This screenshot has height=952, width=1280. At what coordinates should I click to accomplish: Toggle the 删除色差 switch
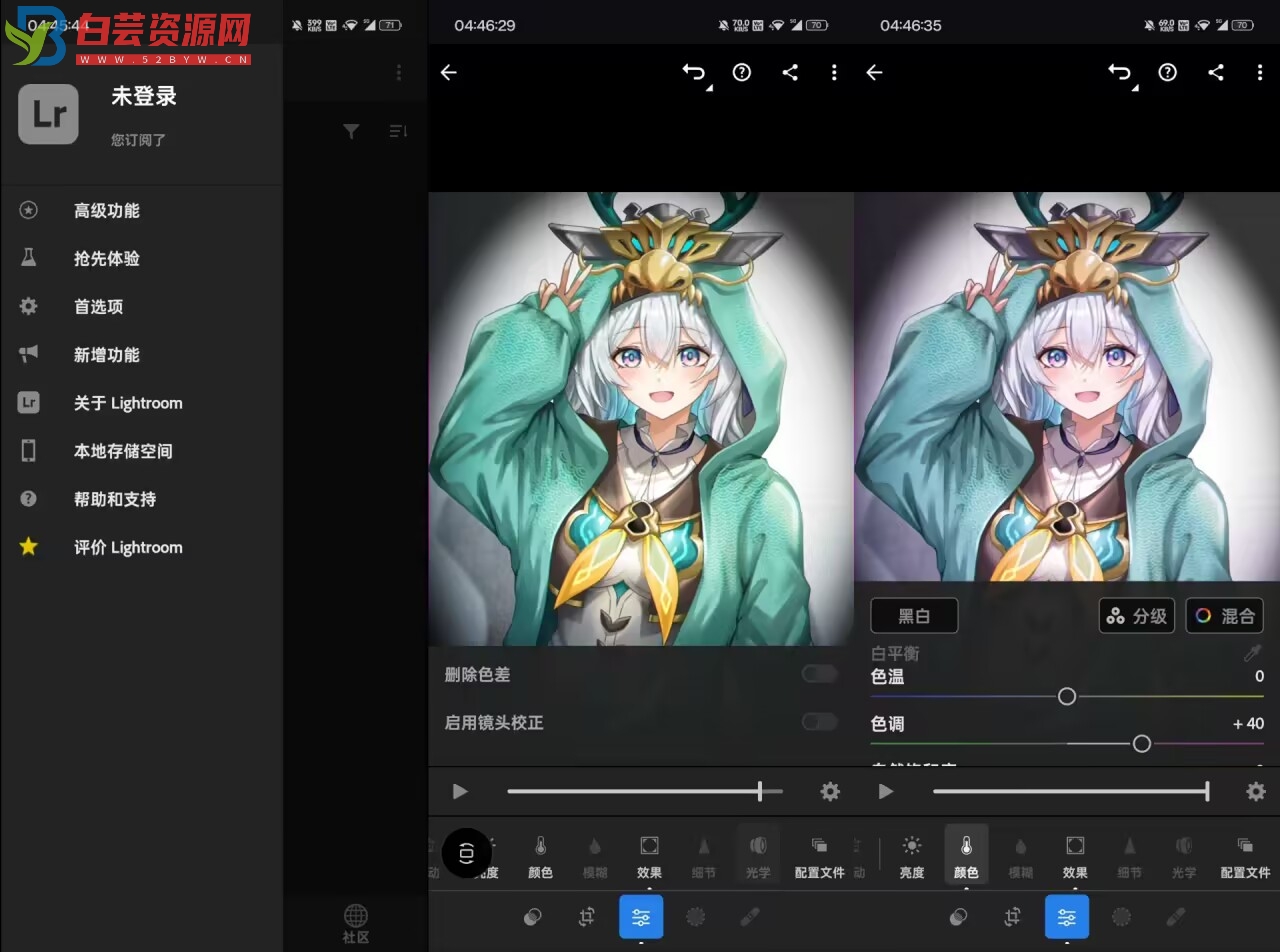pos(820,674)
